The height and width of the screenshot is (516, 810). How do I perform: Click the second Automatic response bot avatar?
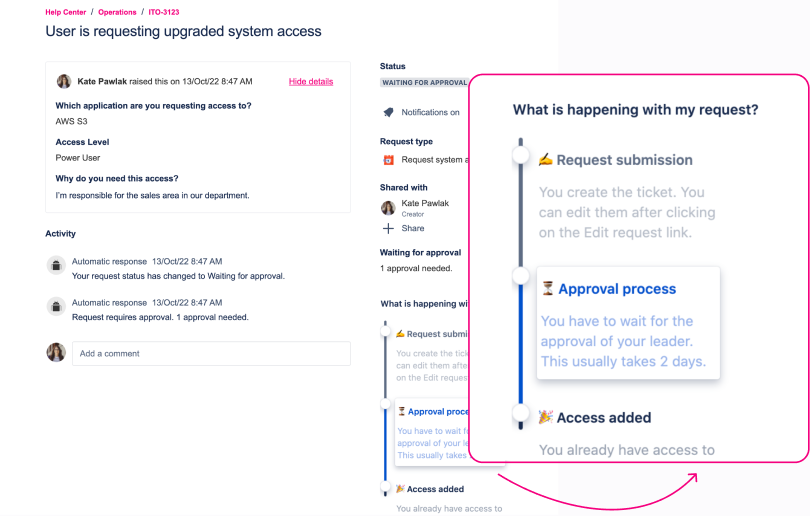[x=56, y=306]
